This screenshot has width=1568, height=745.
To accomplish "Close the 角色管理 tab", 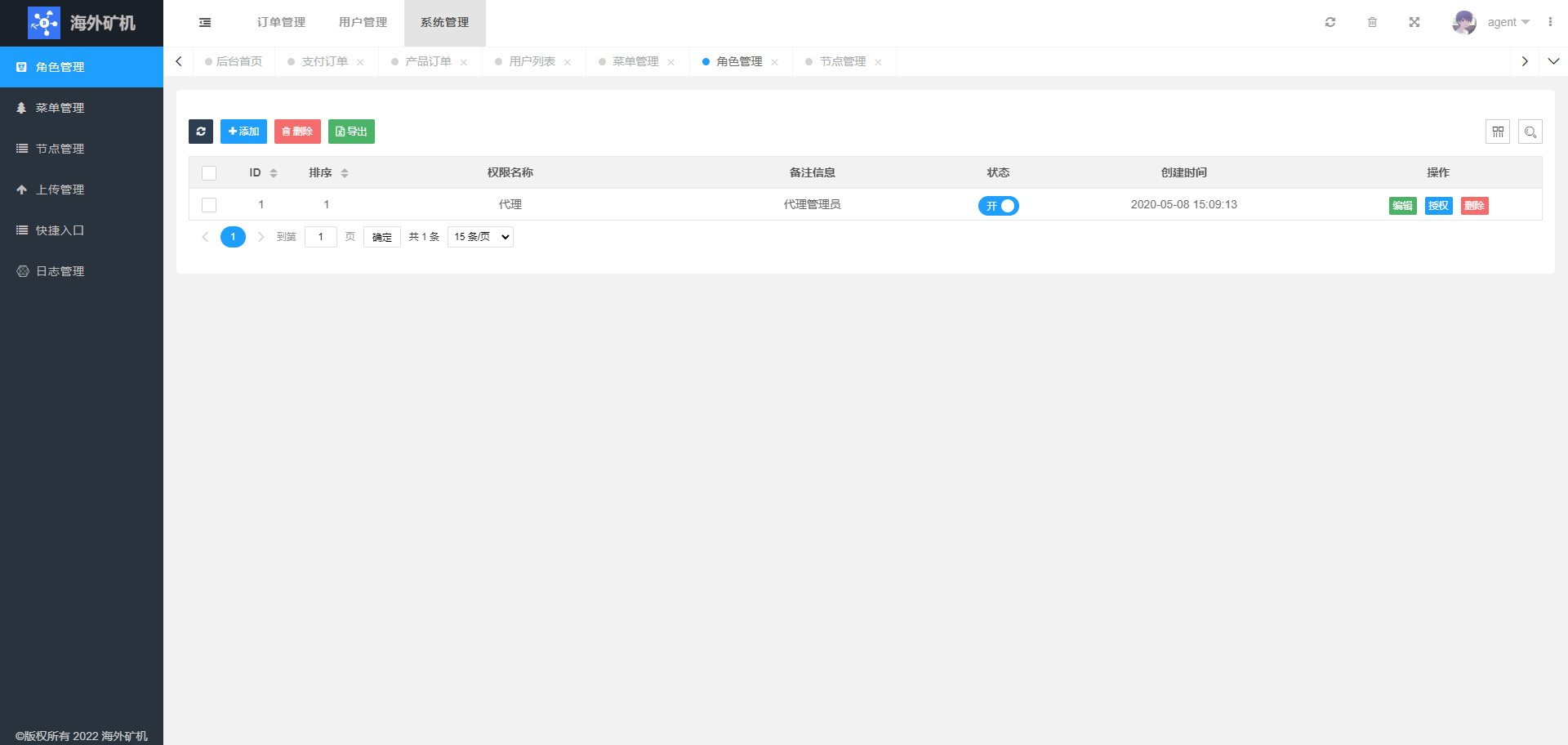I will (x=775, y=62).
